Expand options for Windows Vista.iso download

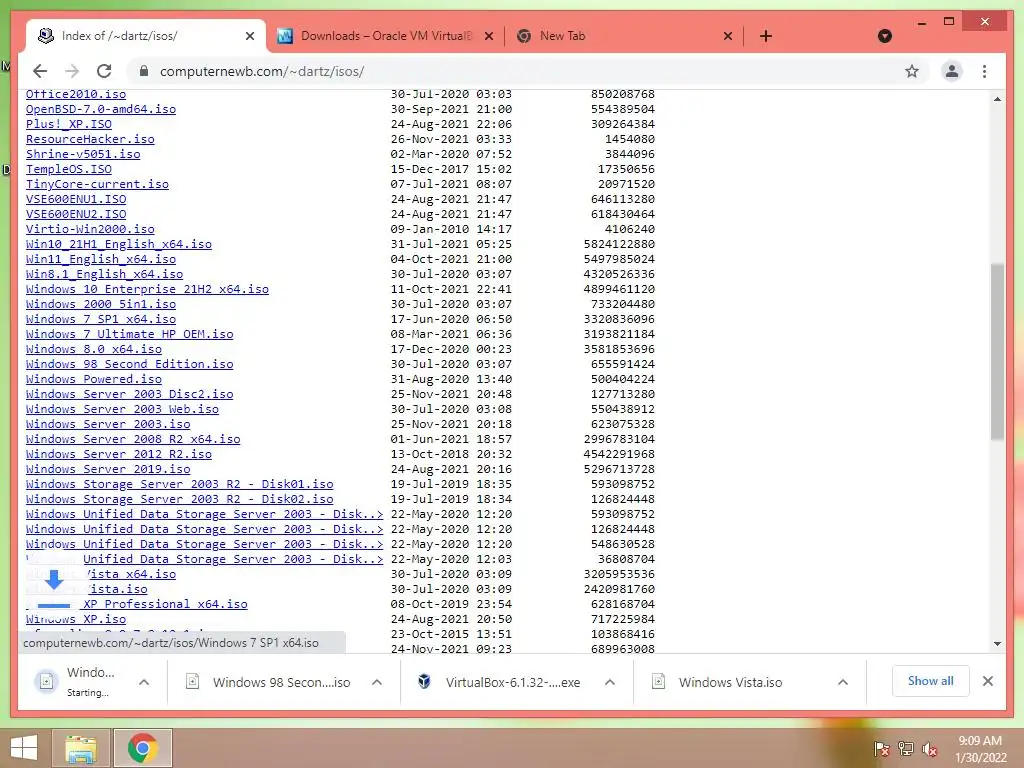[x=842, y=682]
